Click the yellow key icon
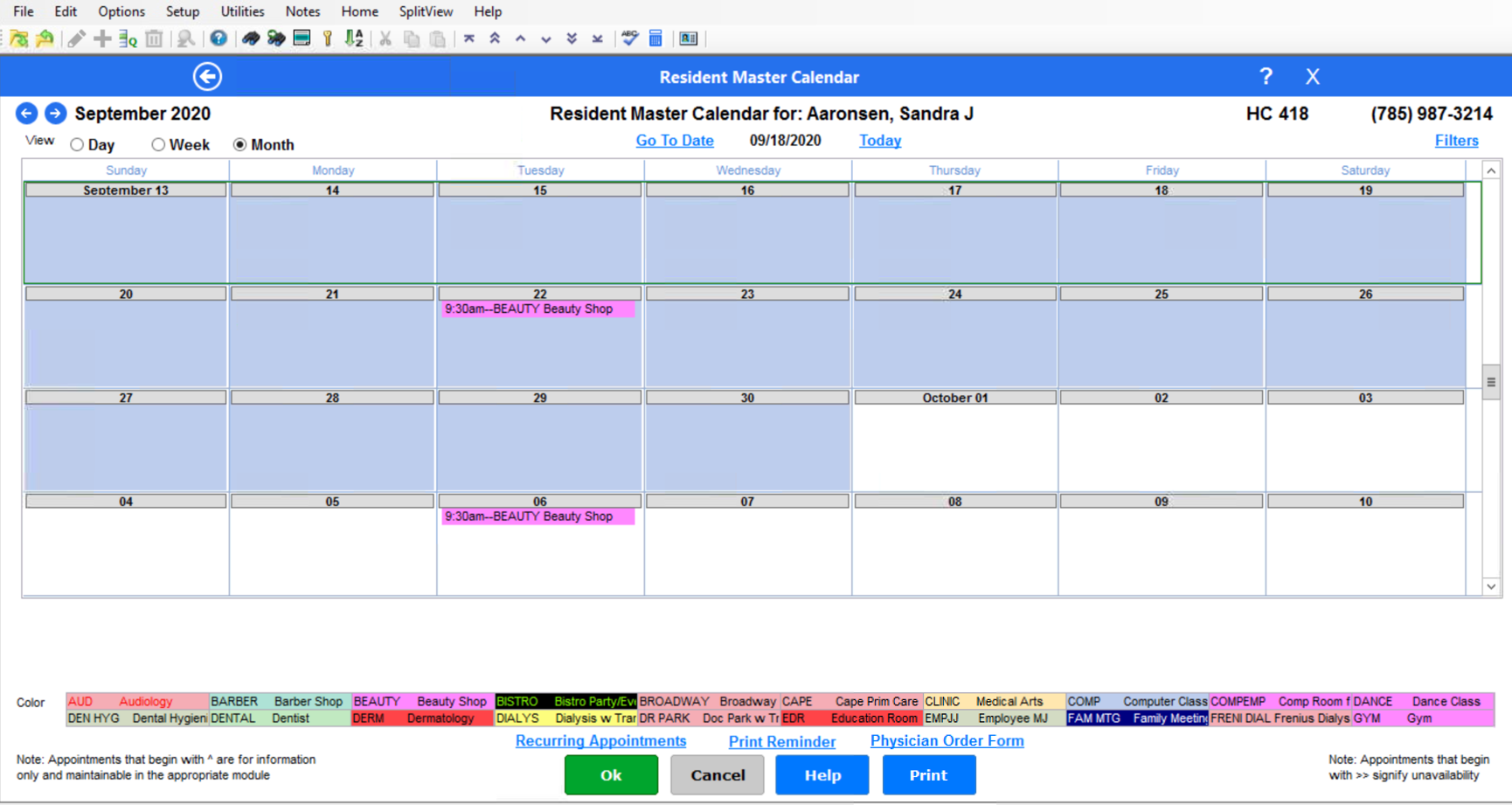Screen dimensions: 1512x805 (x=327, y=38)
